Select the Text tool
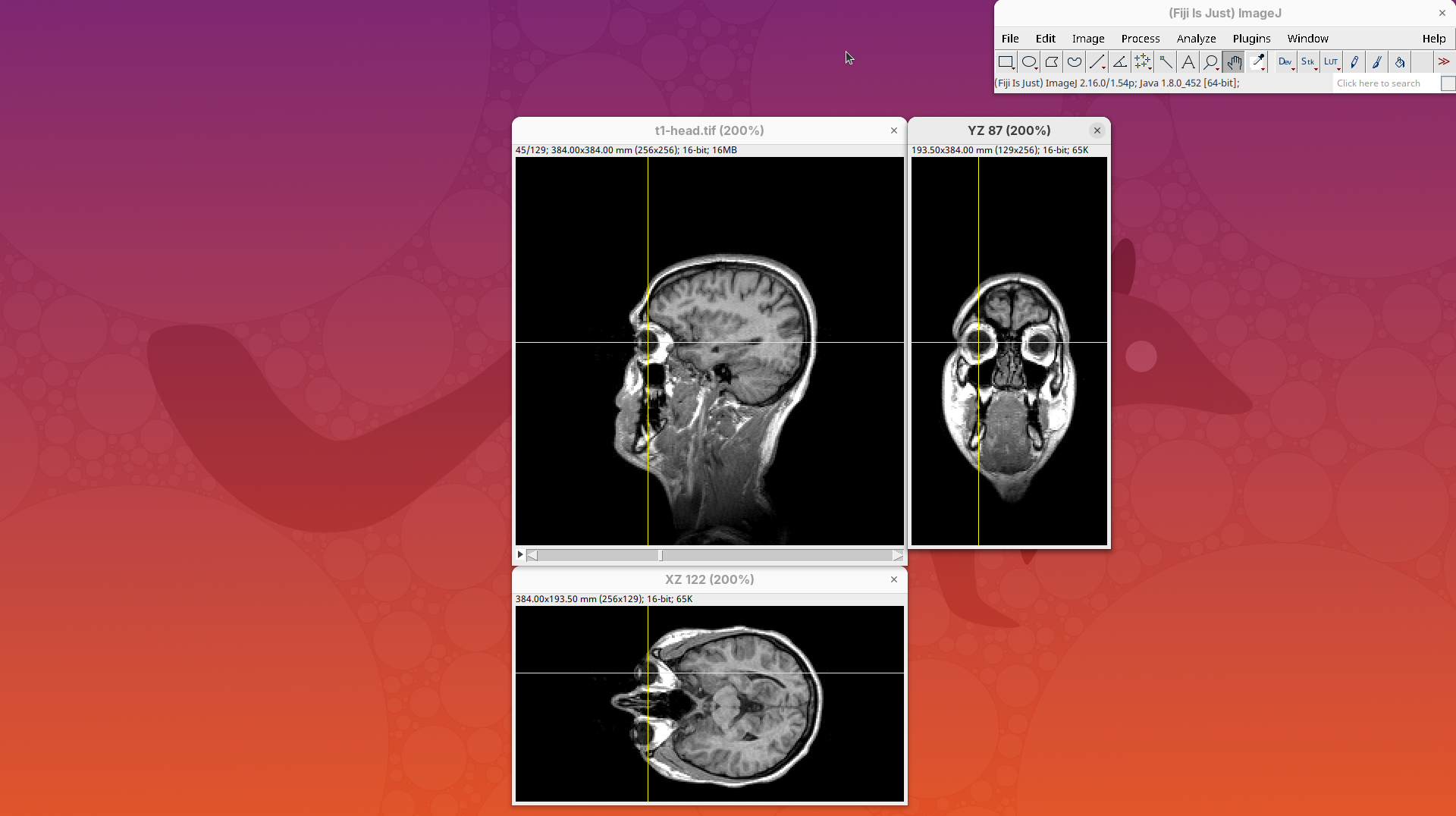The image size is (1456, 816). pos(1188,62)
